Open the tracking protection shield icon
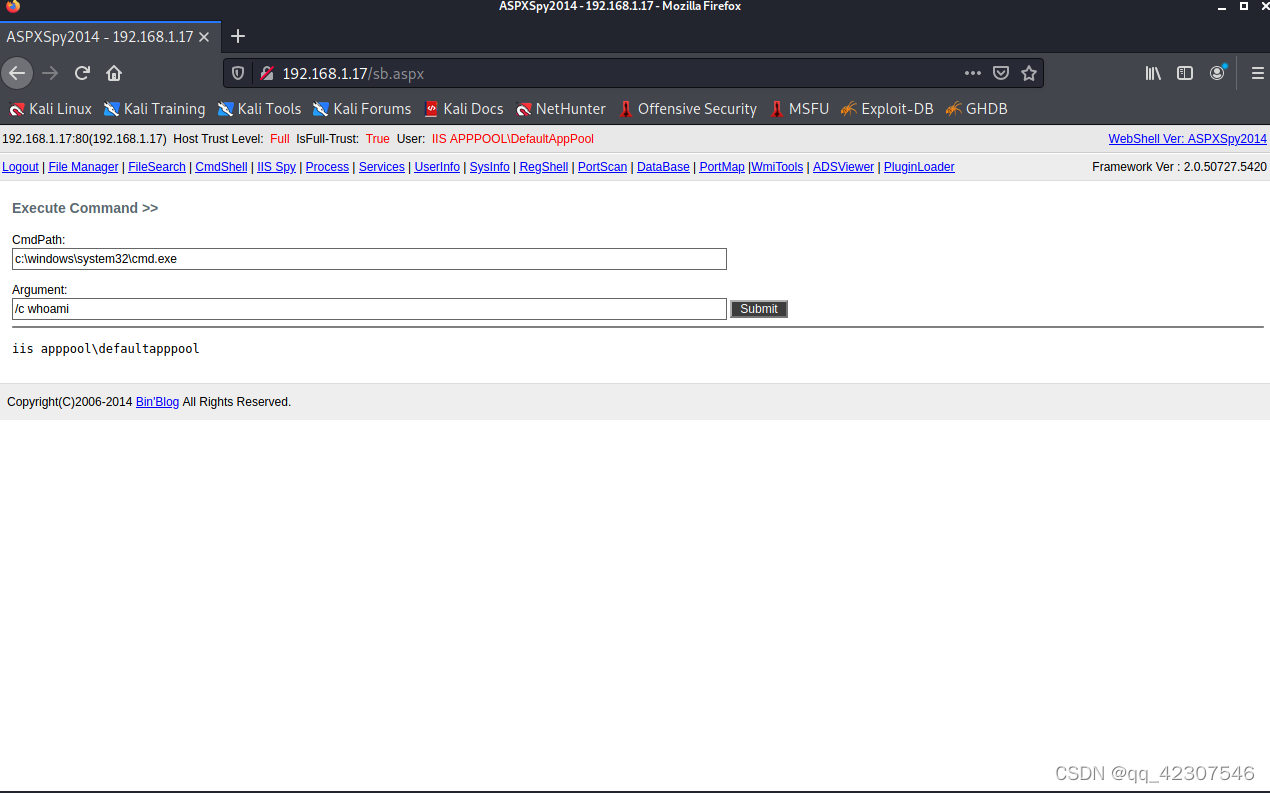The width and height of the screenshot is (1270, 793). 238,73
